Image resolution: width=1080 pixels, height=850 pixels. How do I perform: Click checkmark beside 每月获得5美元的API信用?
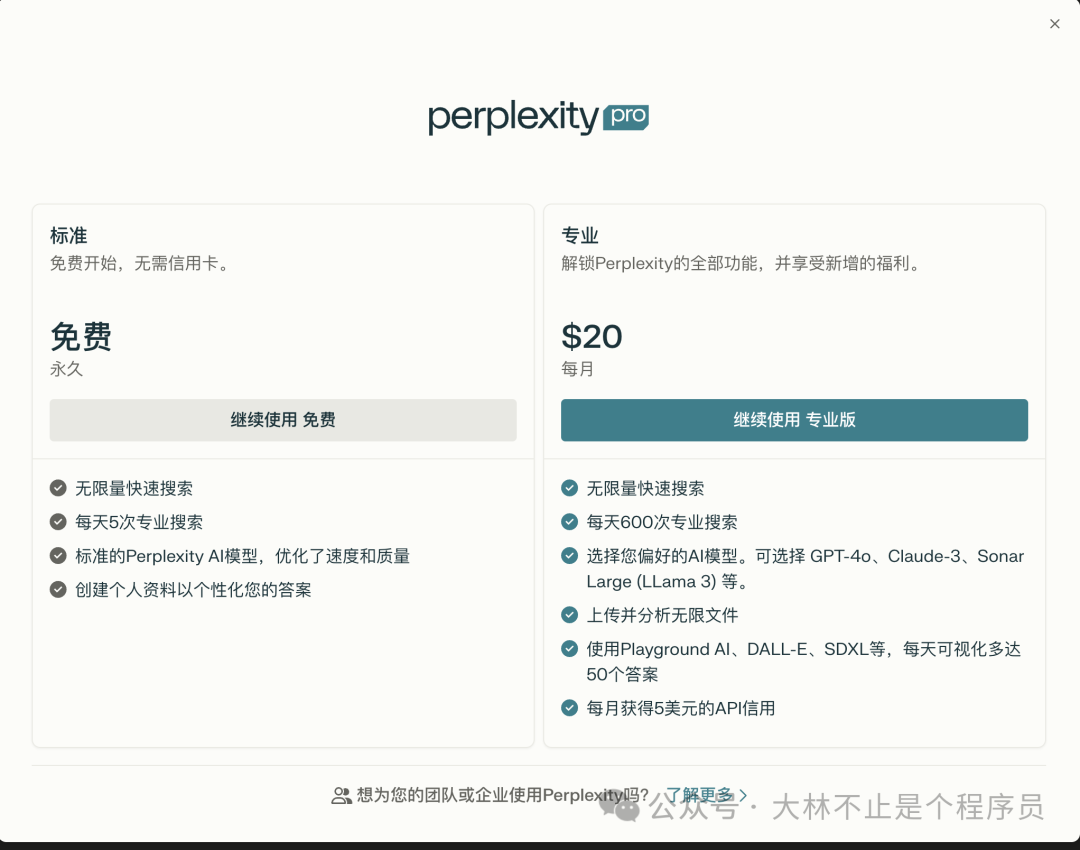point(570,708)
